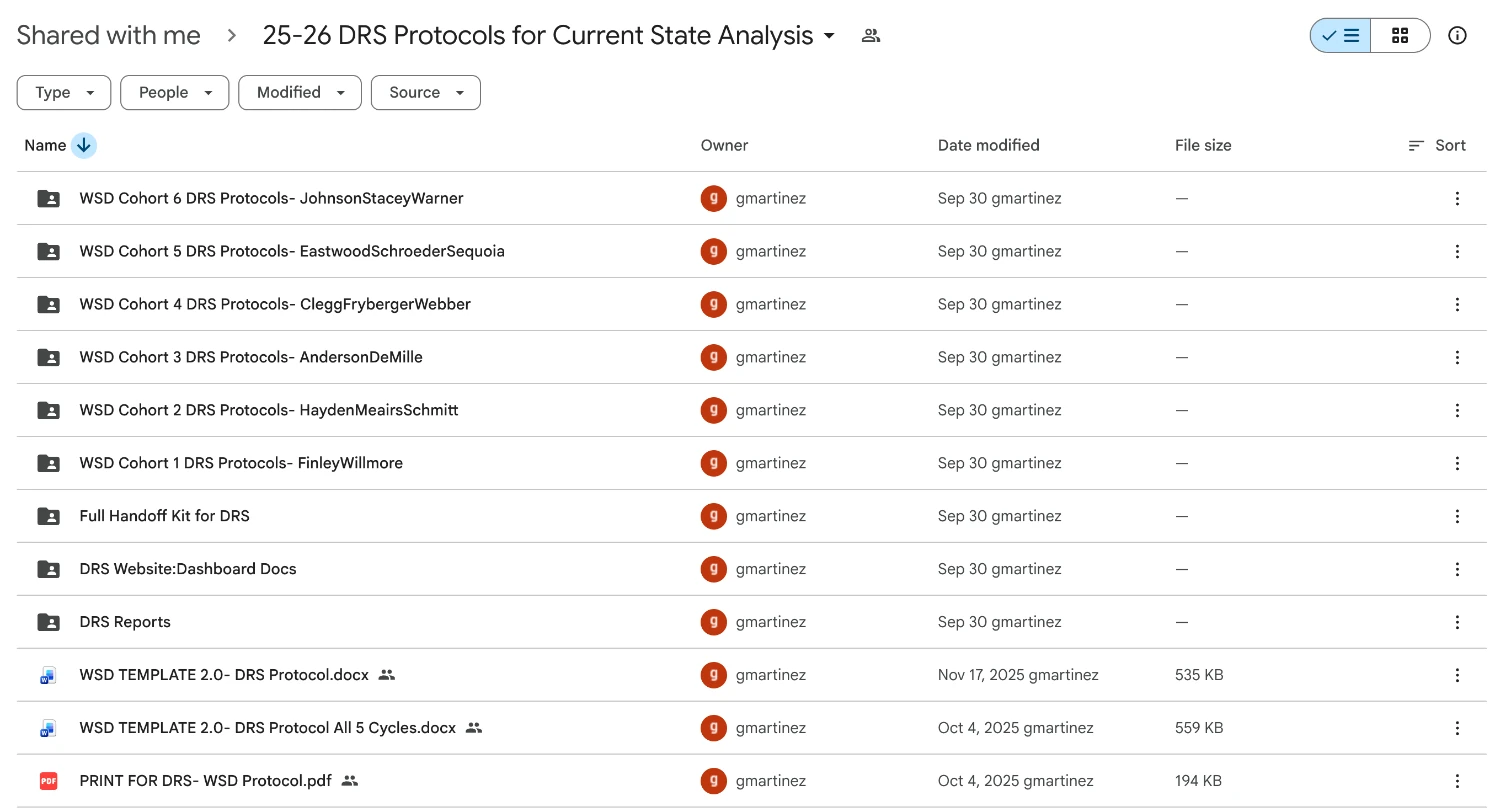Click shared indicator icon beside WSD Protocol.pdf
1495x812 pixels.
[349, 781]
